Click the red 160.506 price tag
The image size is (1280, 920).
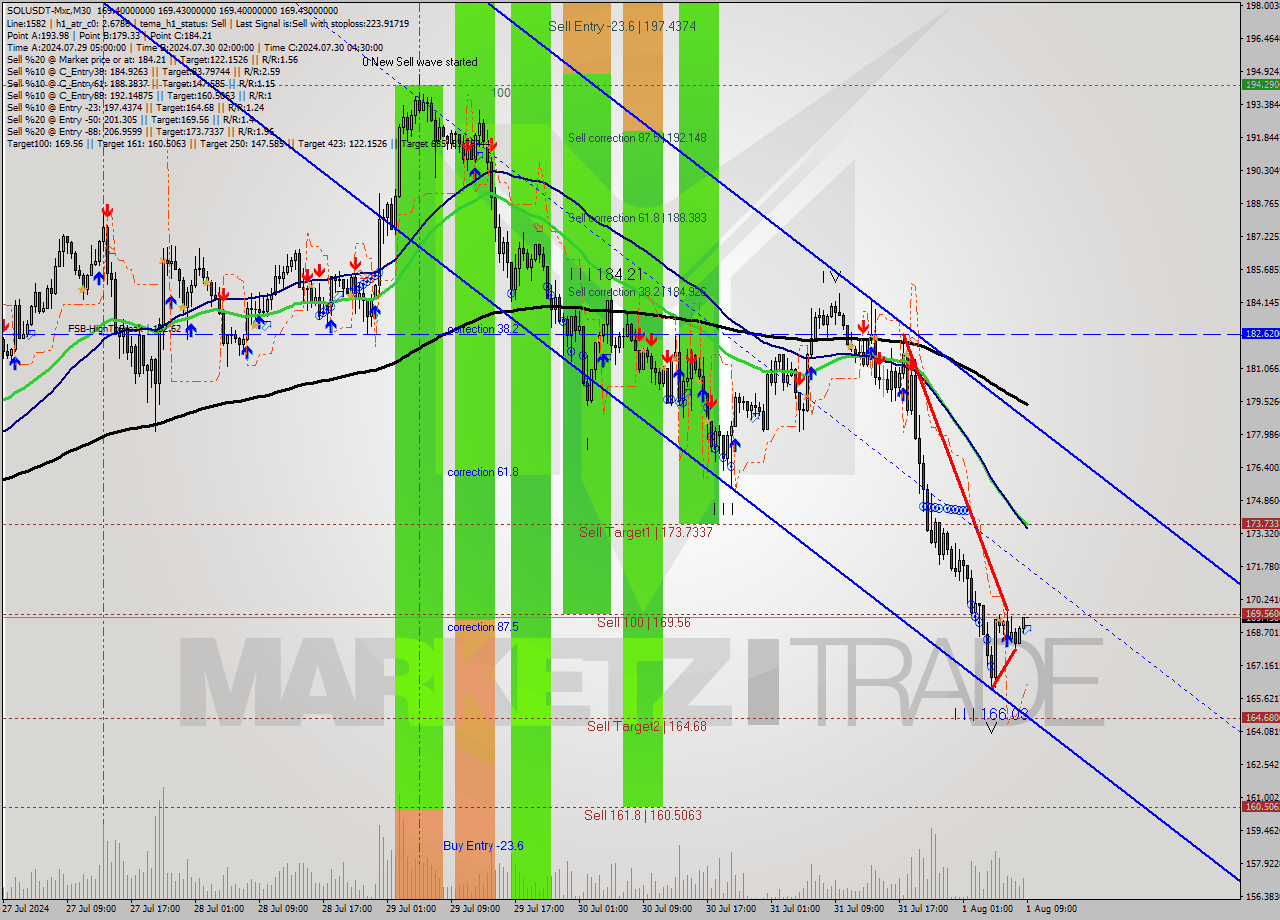tap(1261, 806)
